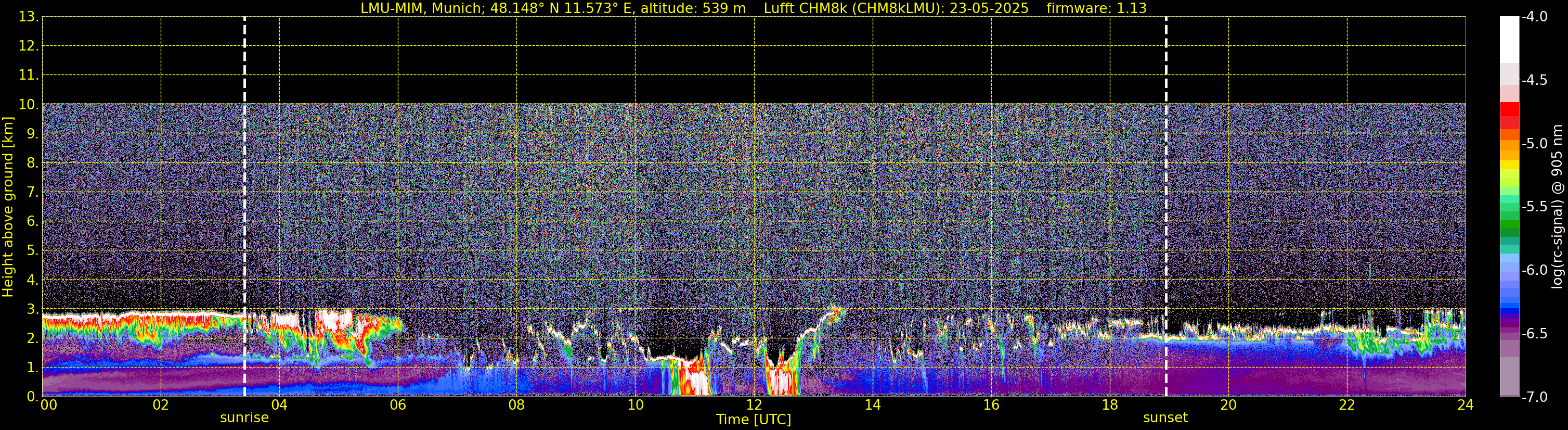This screenshot has width=1568, height=430.
Task: Click the height axis tick '5.'
Action: tap(32, 251)
